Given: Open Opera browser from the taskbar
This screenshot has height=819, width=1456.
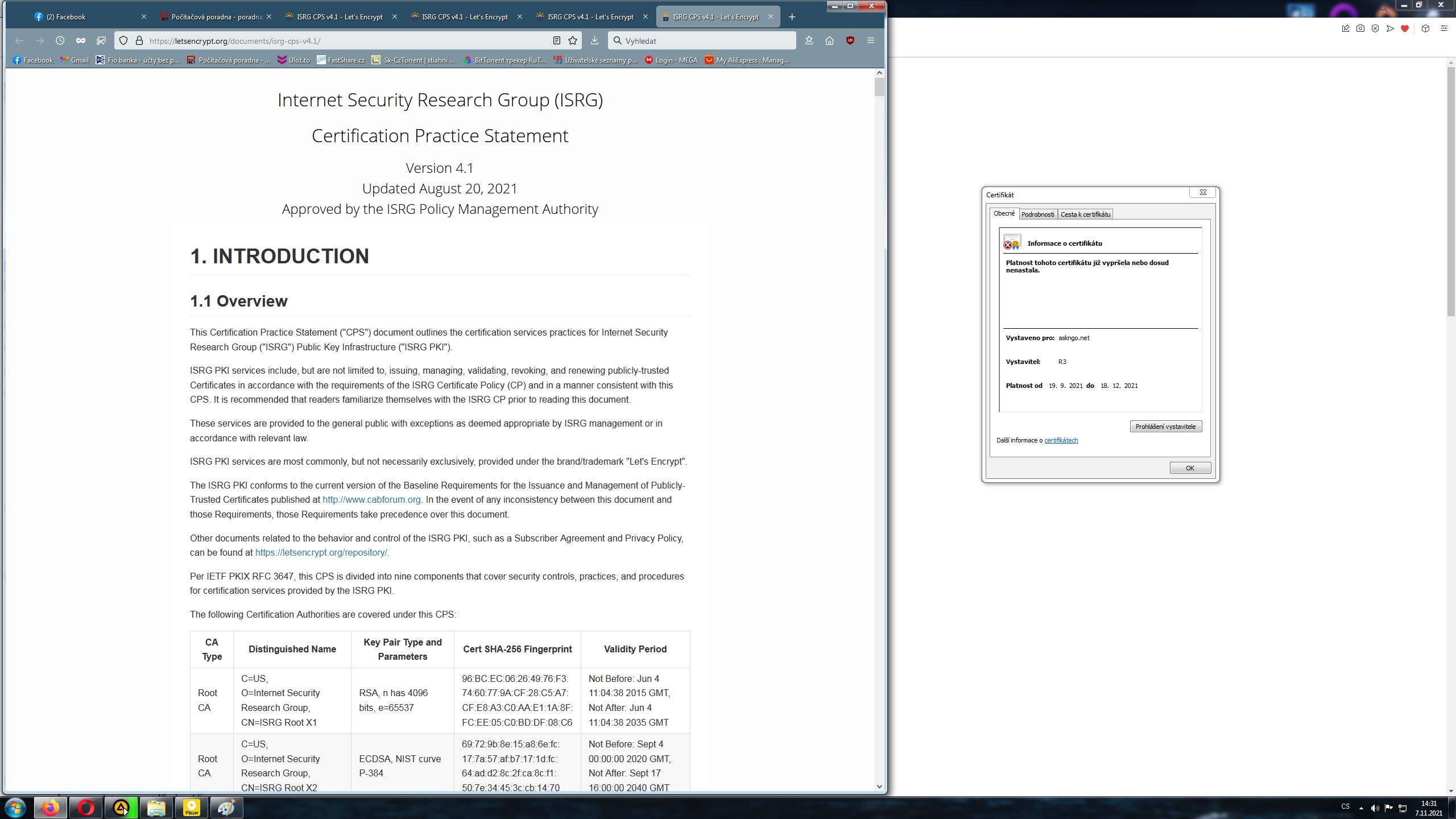Looking at the screenshot, I should click(x=86, y=808).
